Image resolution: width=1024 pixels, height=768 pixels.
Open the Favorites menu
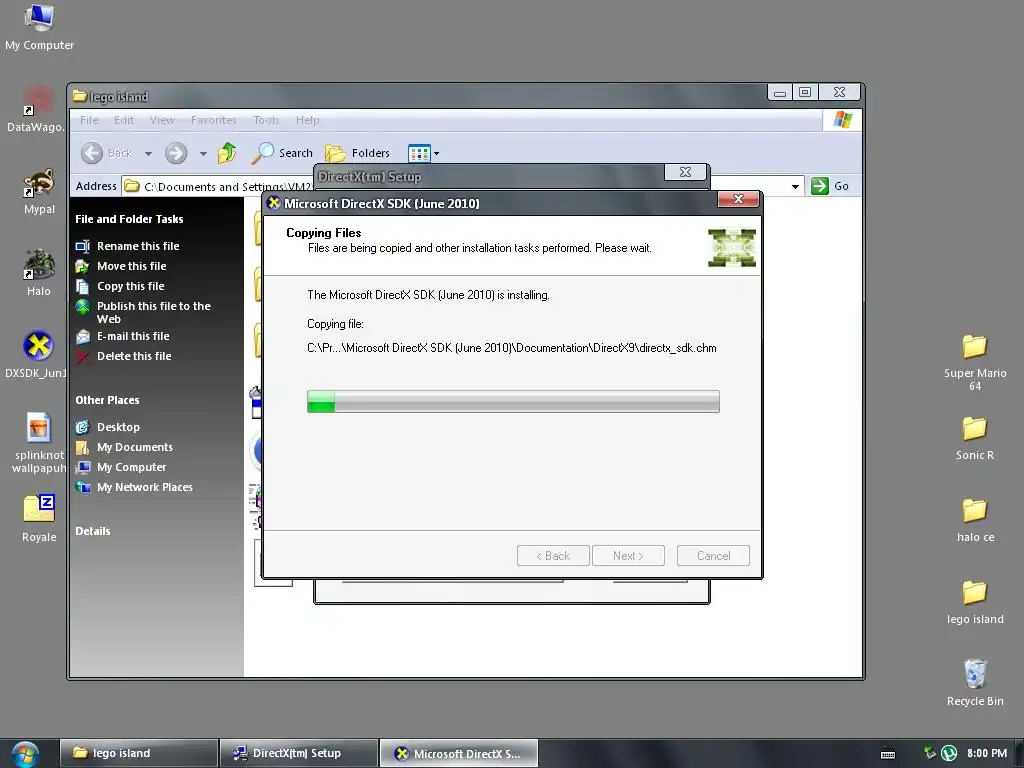(214, 120)
